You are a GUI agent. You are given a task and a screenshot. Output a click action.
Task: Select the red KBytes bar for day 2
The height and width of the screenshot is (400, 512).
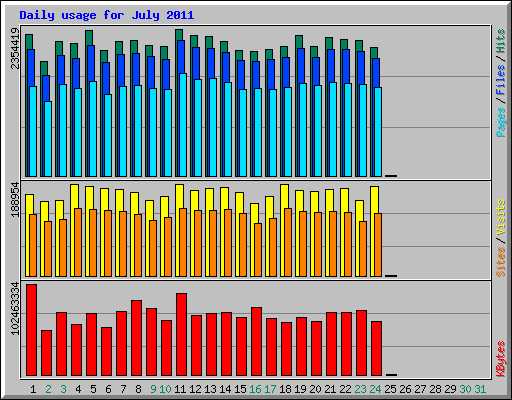click(47, 353)
